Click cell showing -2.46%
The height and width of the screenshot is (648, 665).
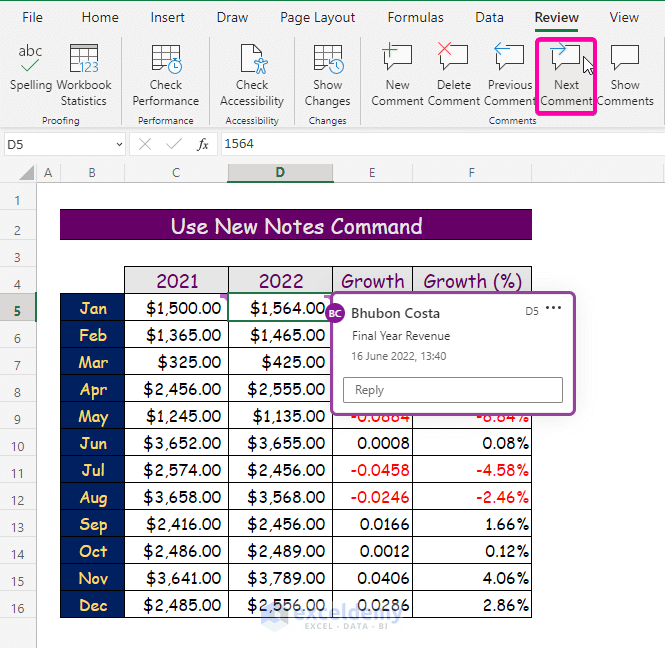click(472, 497)
